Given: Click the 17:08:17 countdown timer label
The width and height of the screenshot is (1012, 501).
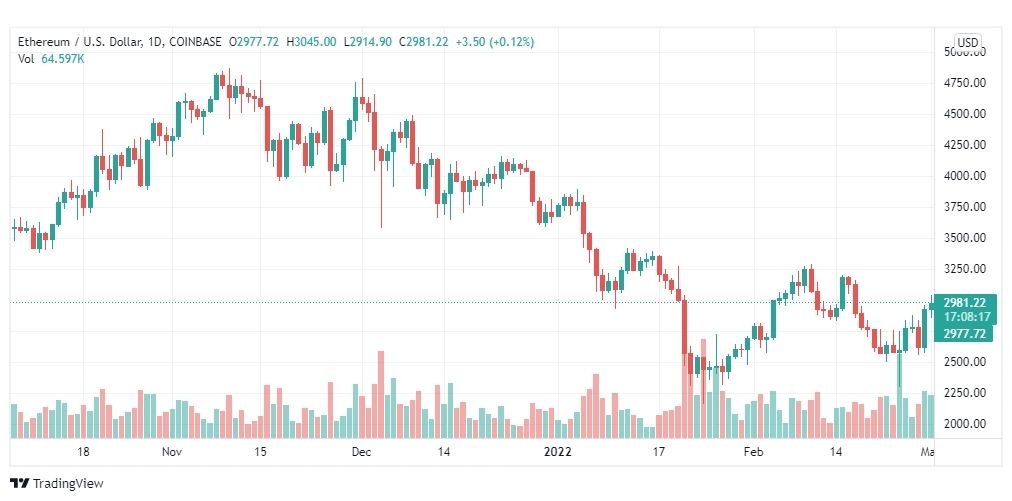Looking at the screenshot, I should point(966,318).
